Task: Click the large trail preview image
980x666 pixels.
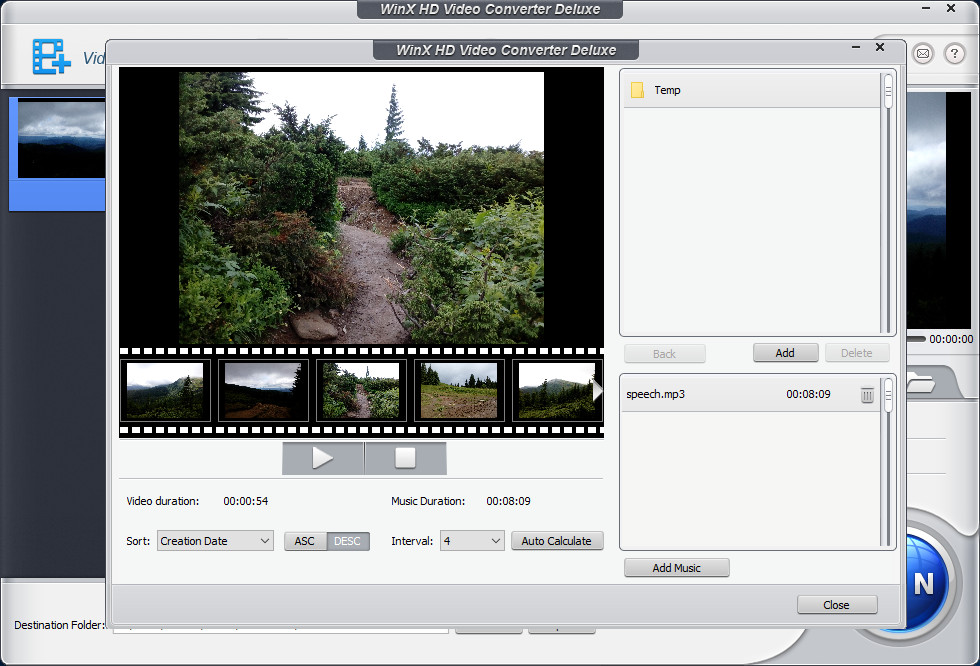Action: 361,207
